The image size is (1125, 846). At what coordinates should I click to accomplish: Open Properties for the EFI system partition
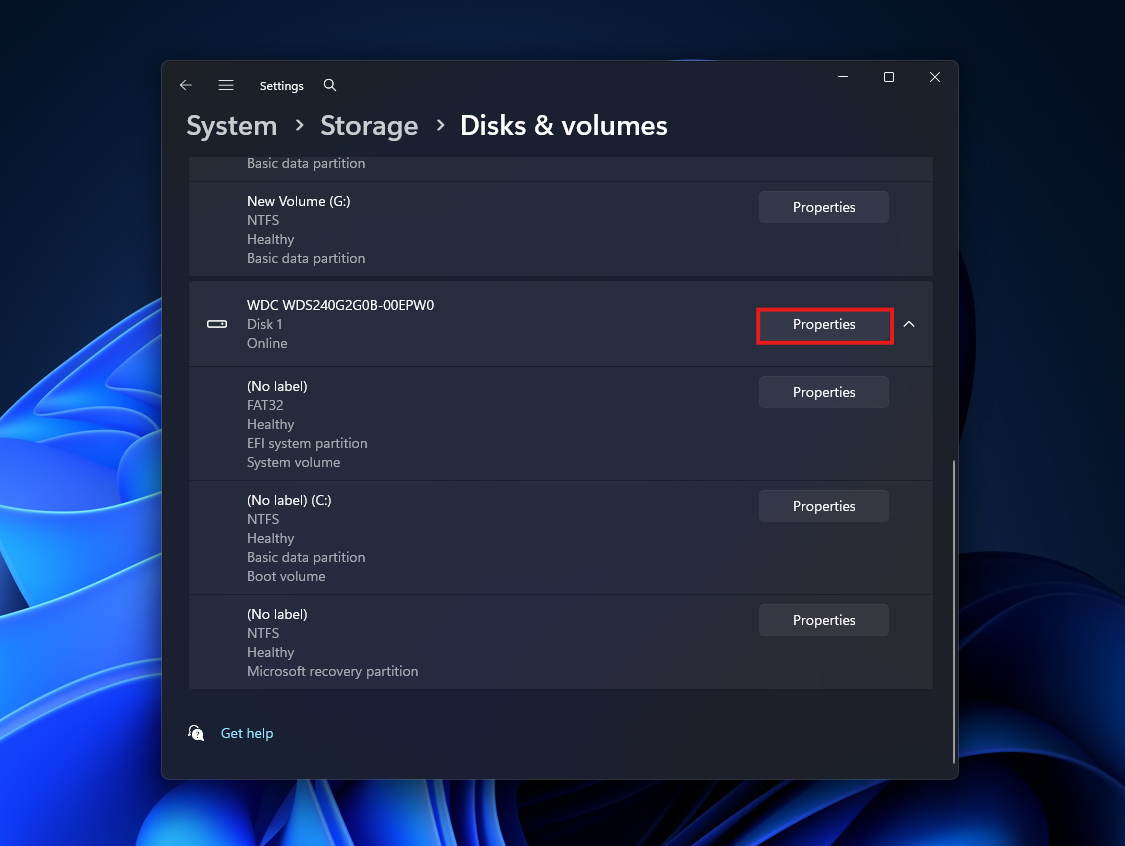tap(823, 391)
